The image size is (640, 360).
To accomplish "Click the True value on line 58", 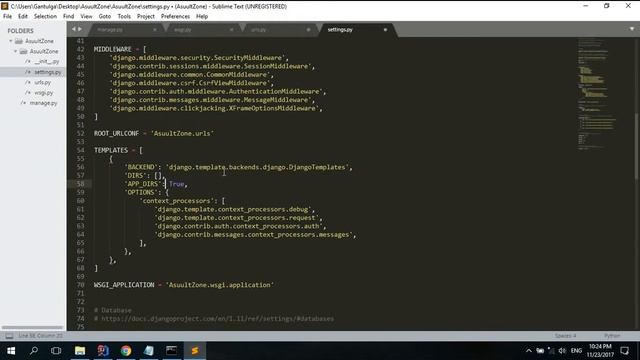I will (176, 184).
